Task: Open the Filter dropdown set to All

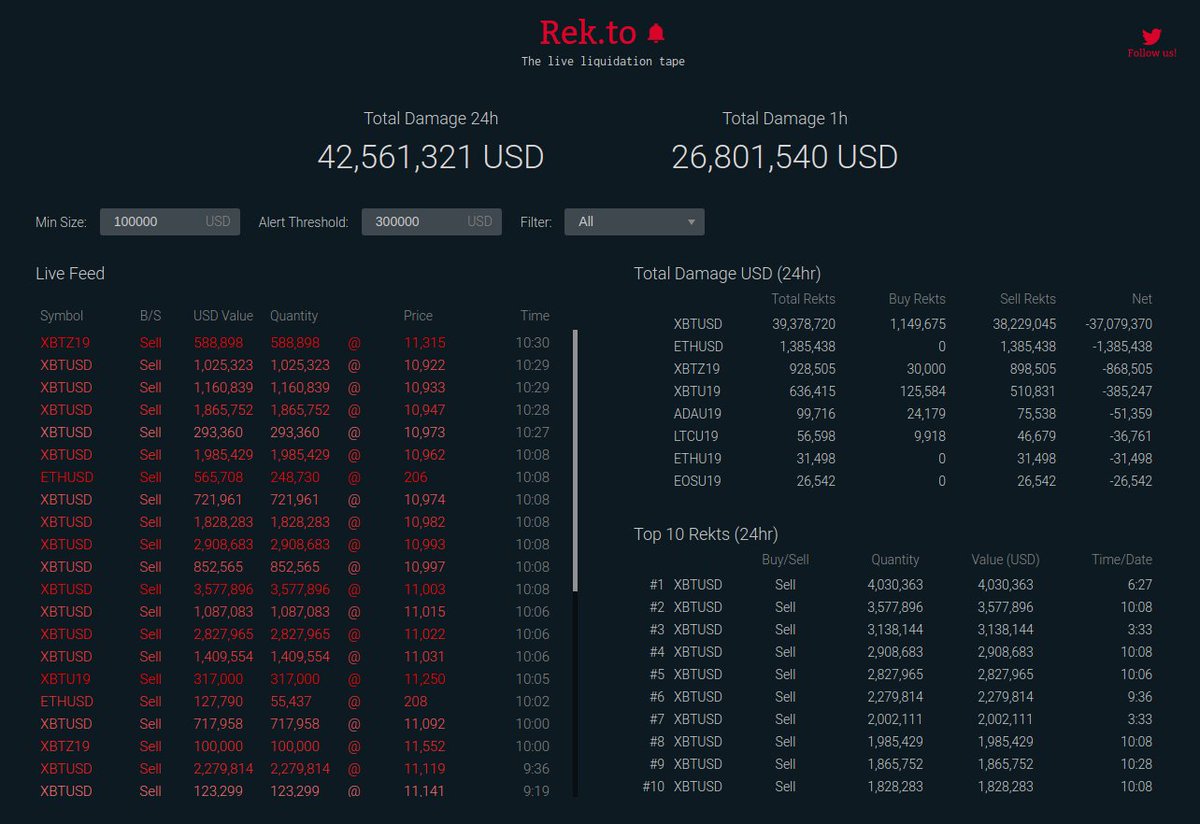Action: [634, 221]
